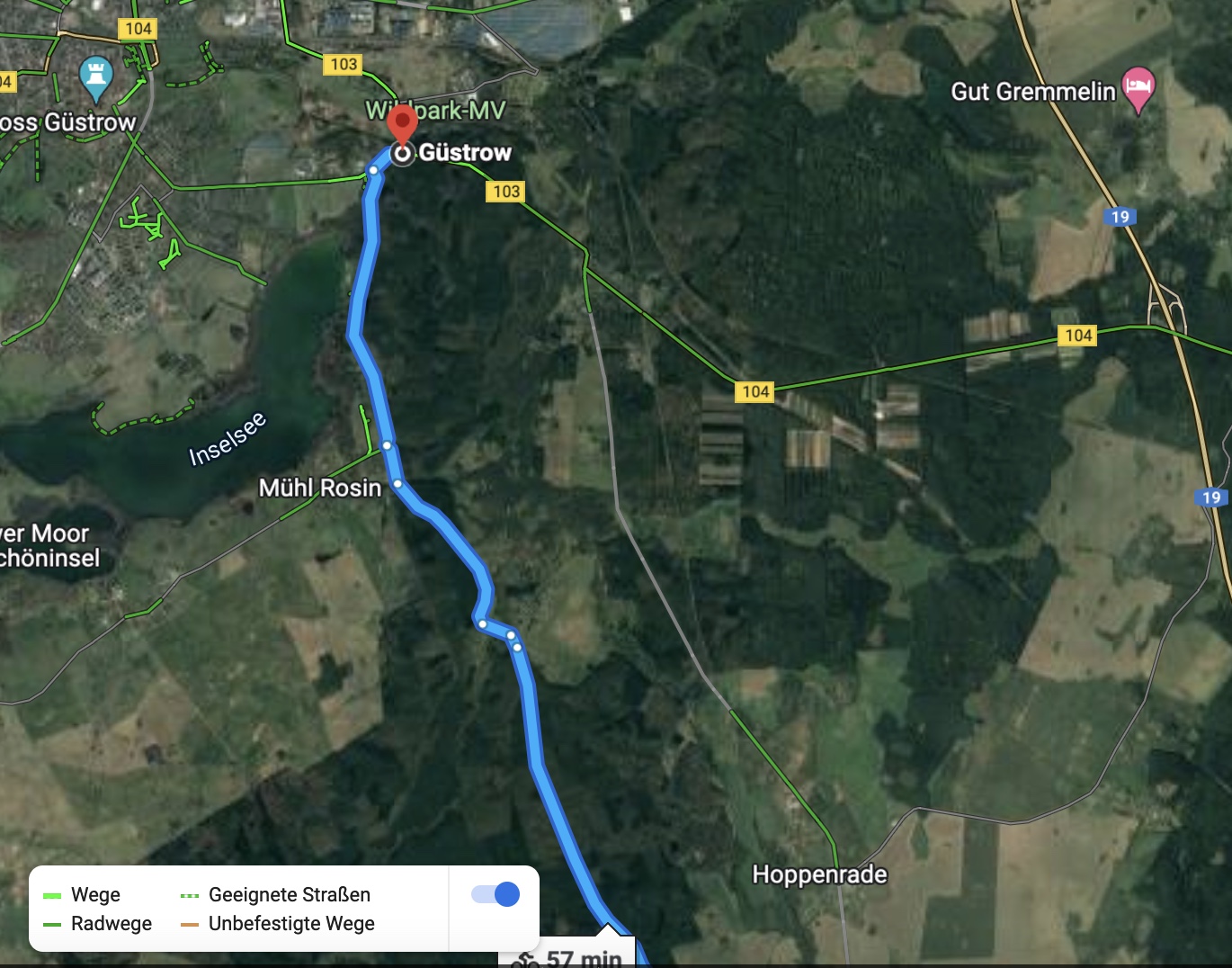Image resolution: width=1232 pixels, height=968 pixels.
Task: Click the Mühl Rosin village label
Action: [x=320, y=488]
